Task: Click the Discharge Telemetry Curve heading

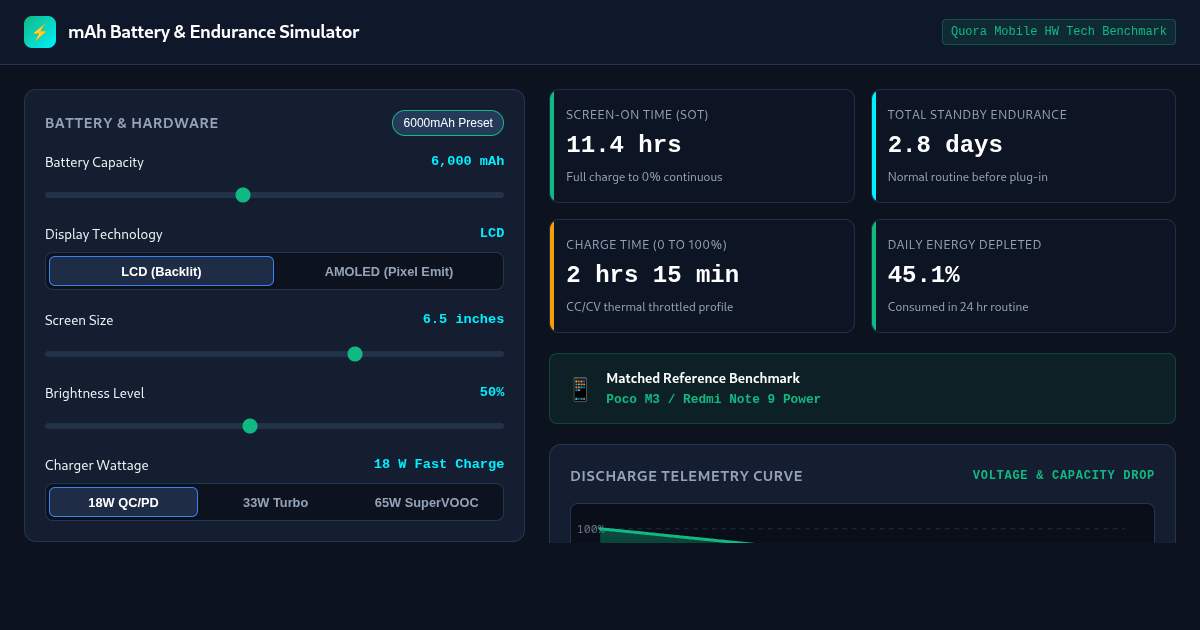Action: [686, 476]
